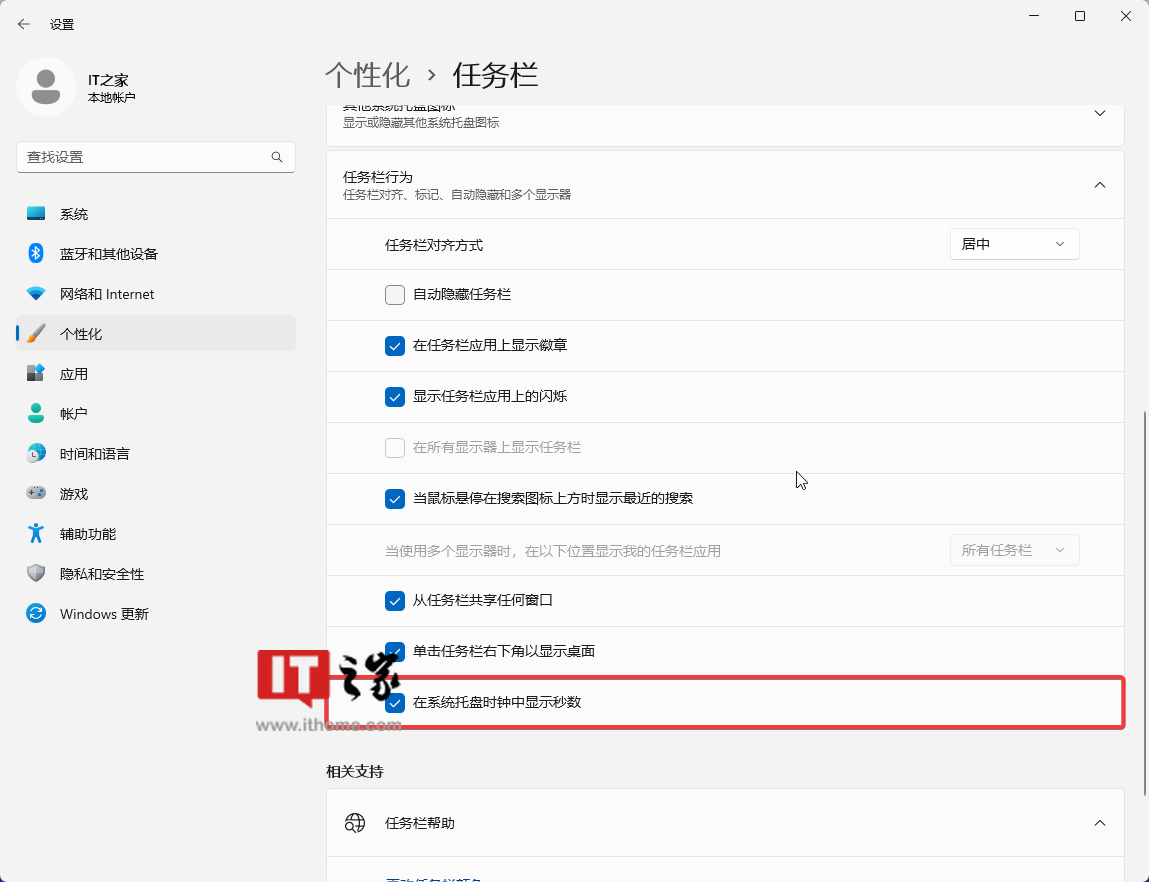Viewport: 1149px width, 882px height.
Task: Click the 个性化 paintbrush icon
Action: pos(36,333)
